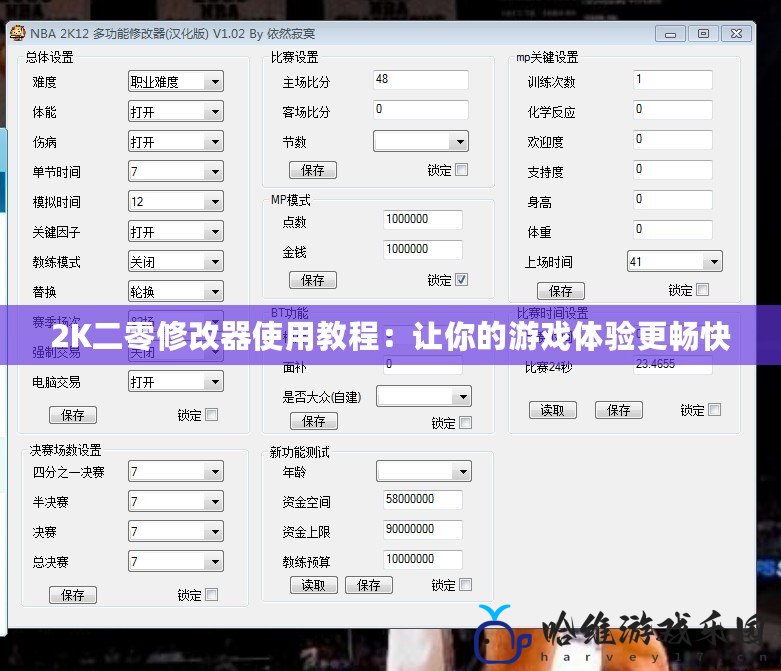Click the 支持度 input field
Screen dimensions: 781x671
coord(673,169)
